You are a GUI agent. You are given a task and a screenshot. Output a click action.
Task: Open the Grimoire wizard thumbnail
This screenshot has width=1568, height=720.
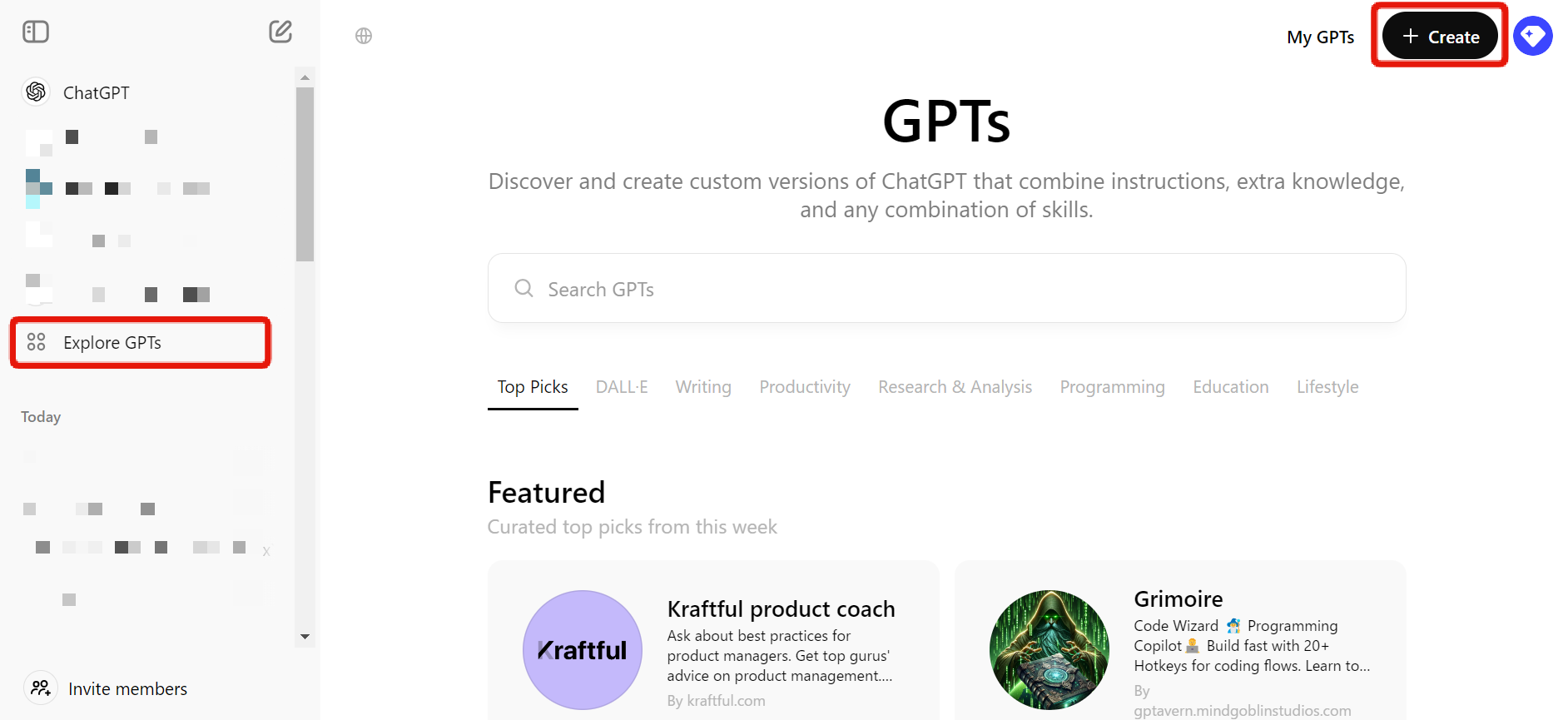coord(1049,650)
